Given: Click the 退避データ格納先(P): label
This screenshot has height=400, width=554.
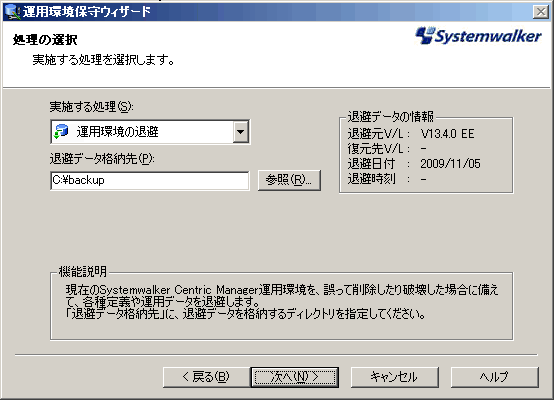Looking at the screenshot, I should click(102, 159).
